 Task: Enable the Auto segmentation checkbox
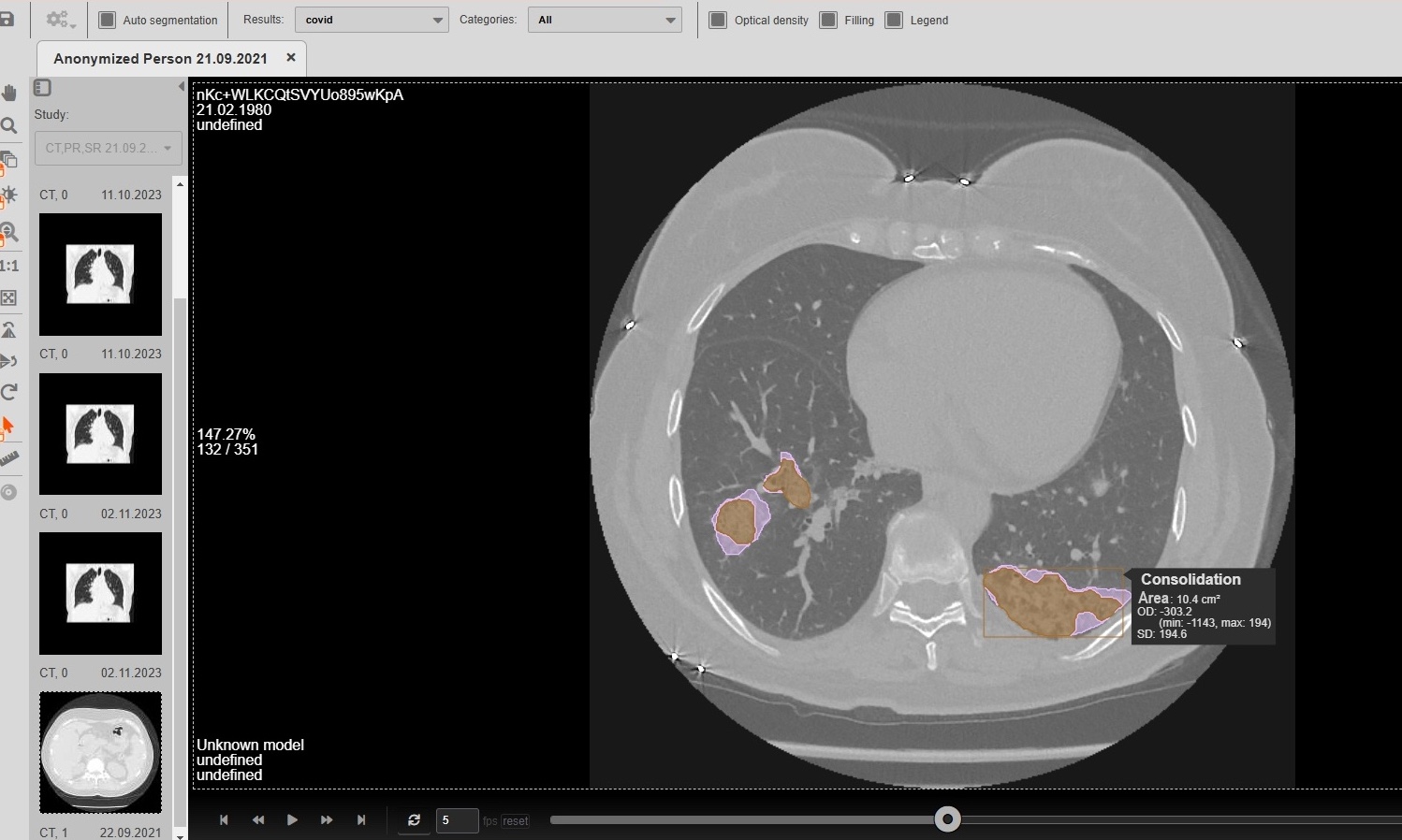(x=108, y=20)
